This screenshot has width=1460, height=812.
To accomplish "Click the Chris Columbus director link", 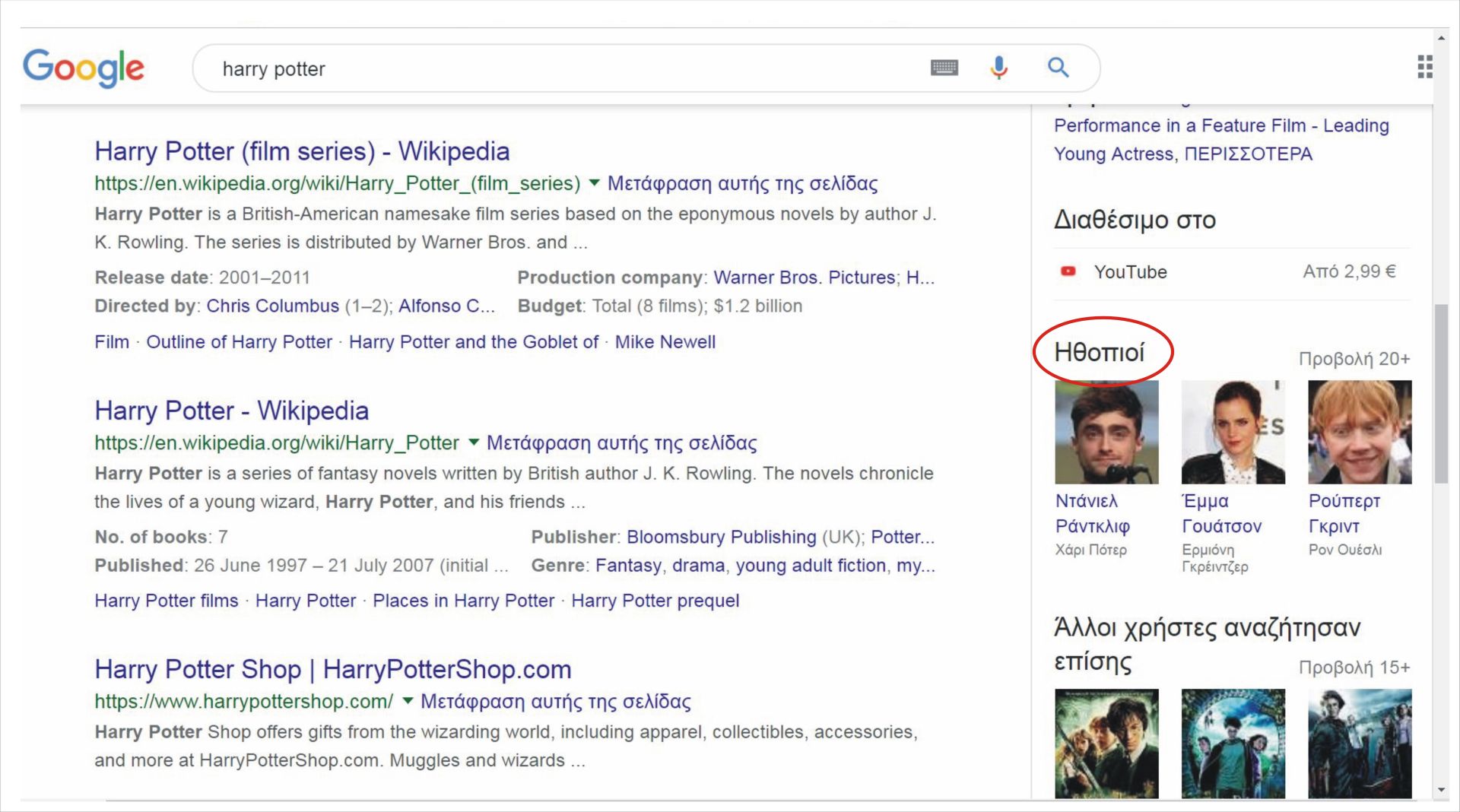I will (x=272, y=306).
